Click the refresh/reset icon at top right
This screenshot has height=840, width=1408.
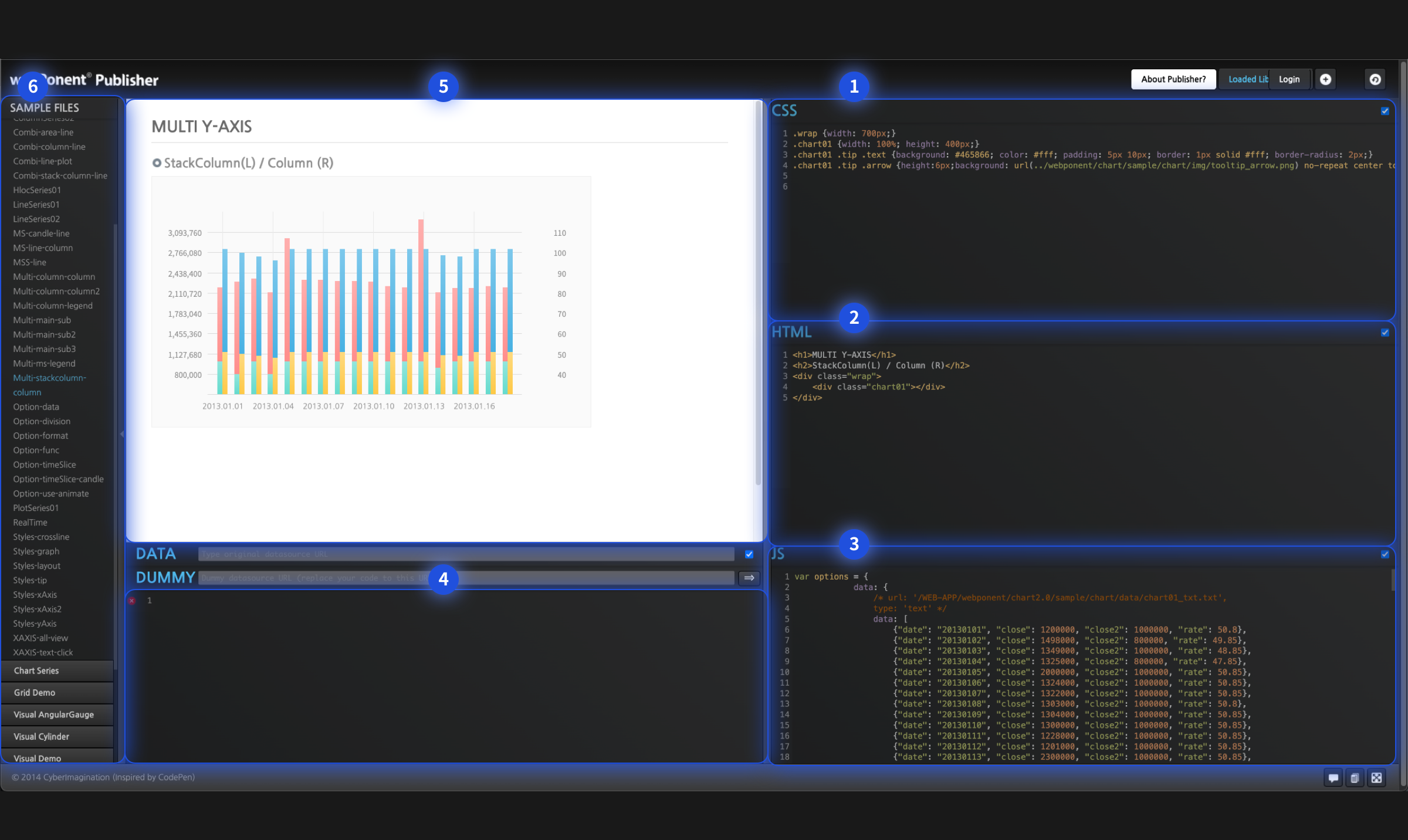pos(1375,79)
